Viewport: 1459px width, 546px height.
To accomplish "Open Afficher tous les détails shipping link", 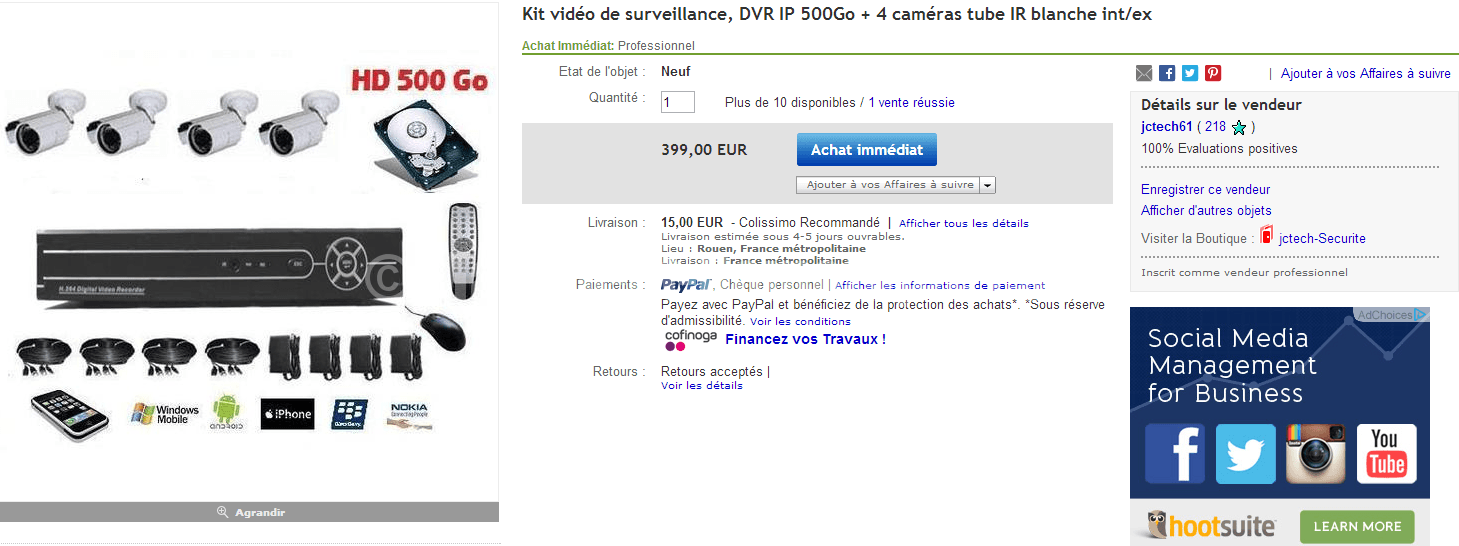I will (x=964, y=224).
